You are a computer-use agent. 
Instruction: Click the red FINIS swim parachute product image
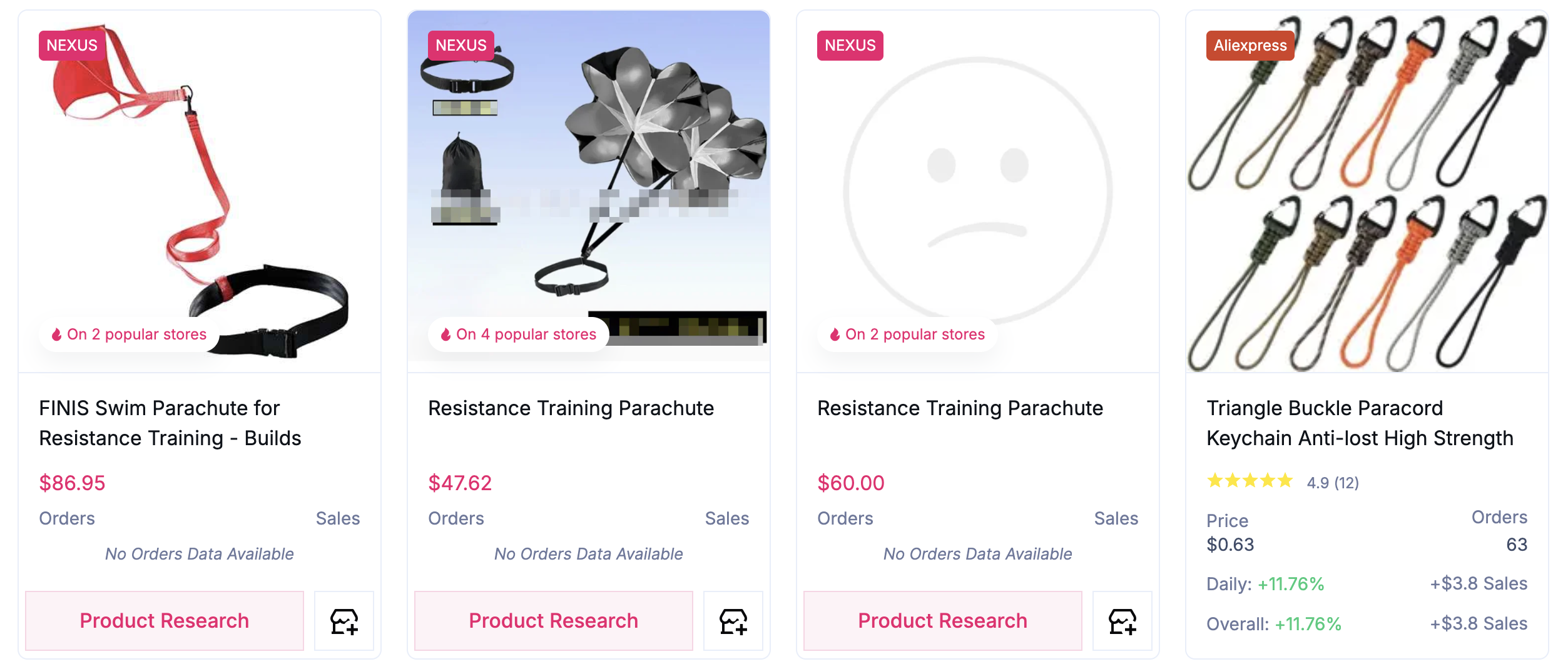tap(199, 188)
